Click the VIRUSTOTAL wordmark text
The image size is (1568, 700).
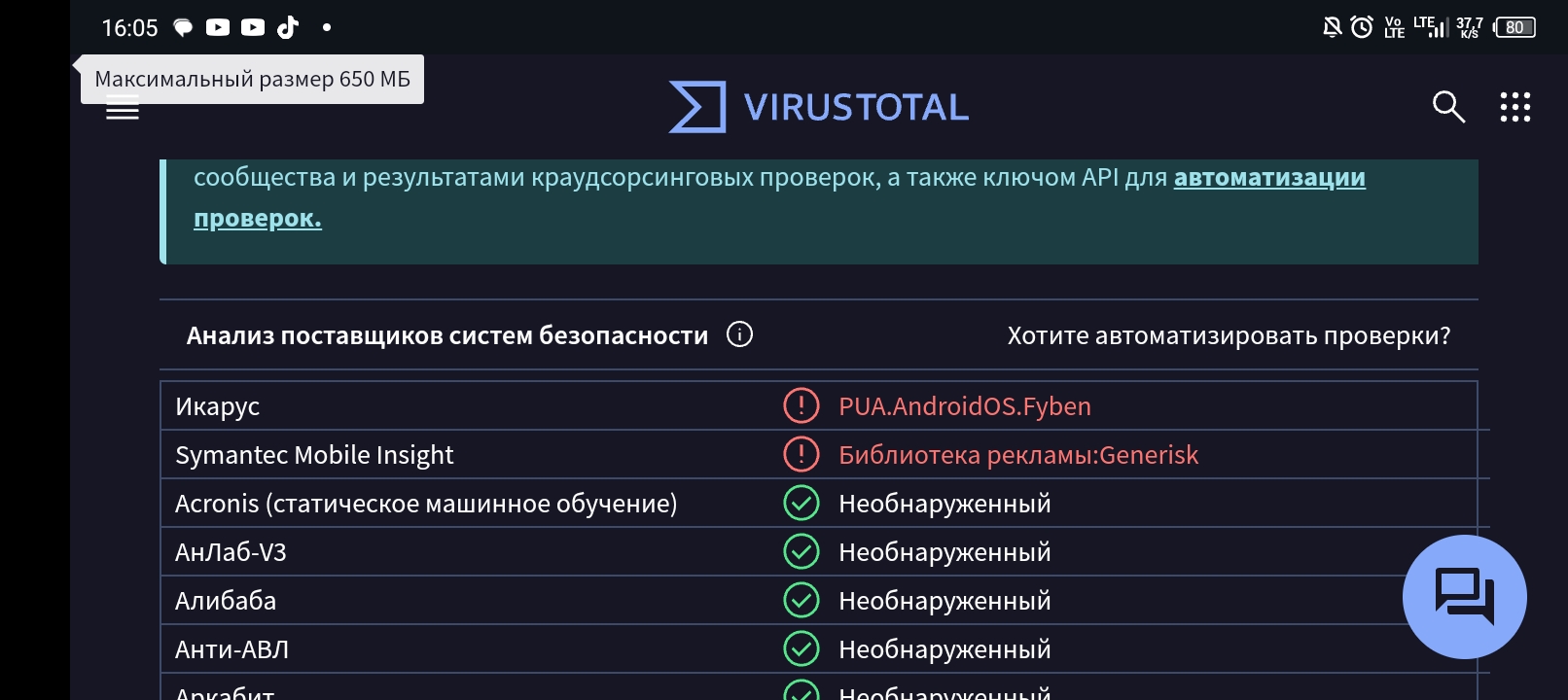(856, 107)
